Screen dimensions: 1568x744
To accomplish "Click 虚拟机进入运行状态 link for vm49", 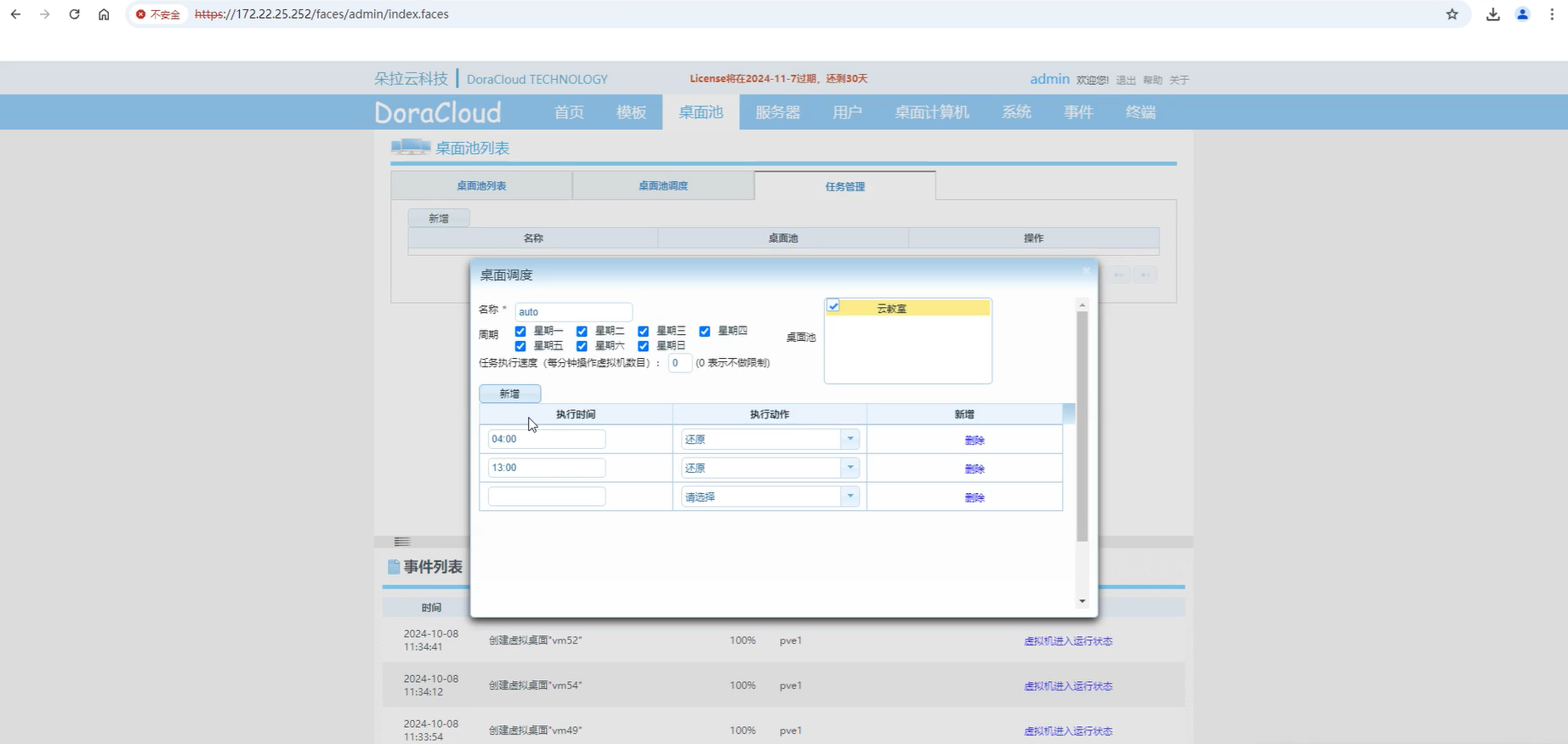I will click(x=1068, y=731).
